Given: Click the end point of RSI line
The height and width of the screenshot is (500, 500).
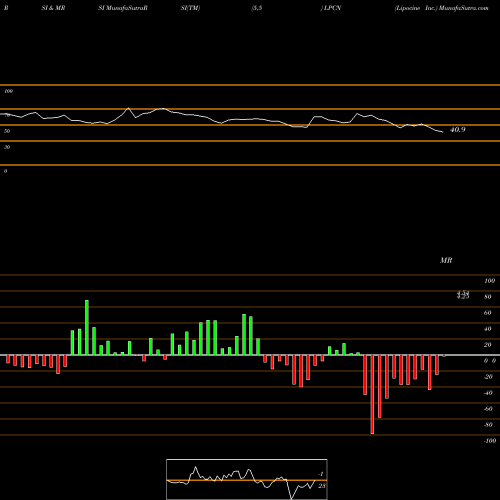Looking at the screenshot, I should click(443, 132).
